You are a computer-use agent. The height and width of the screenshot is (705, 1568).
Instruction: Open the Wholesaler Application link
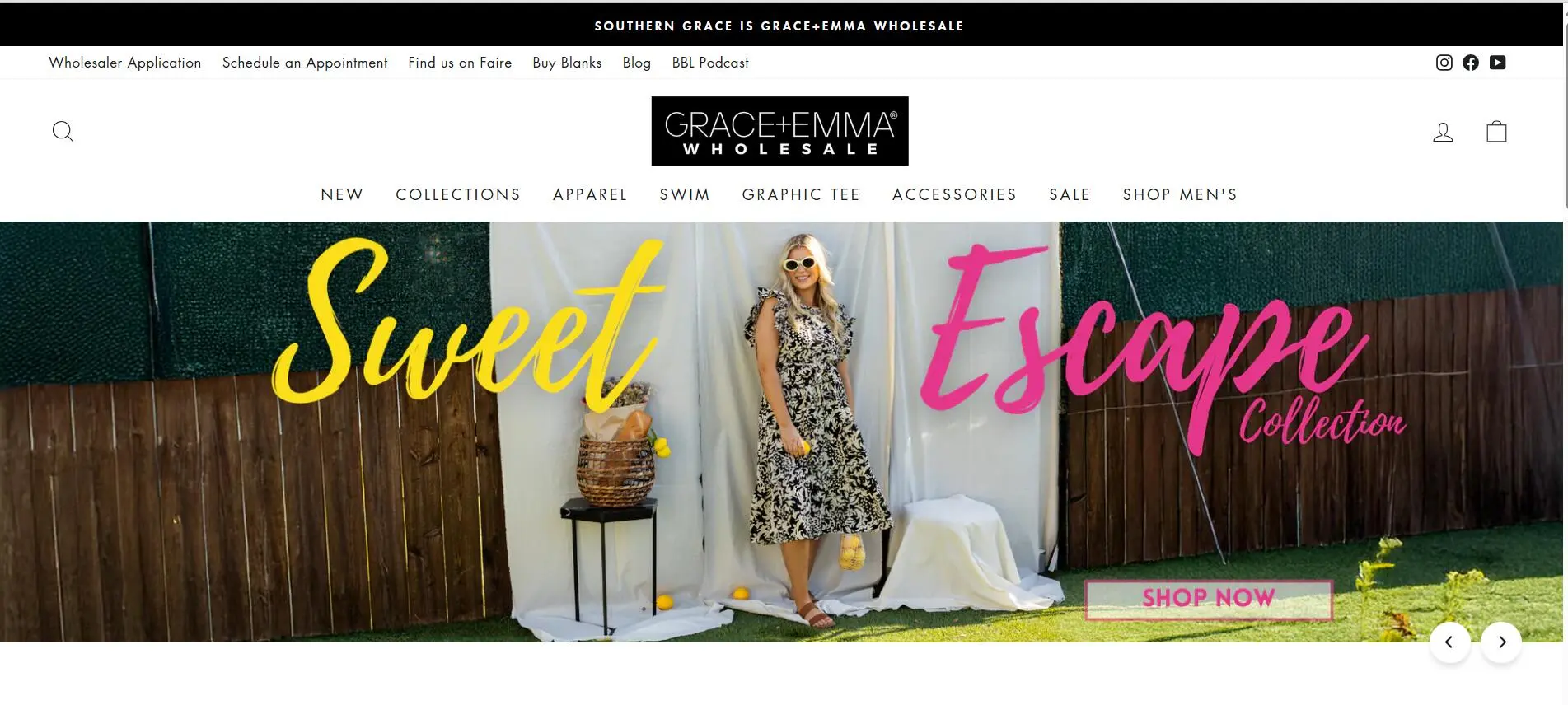point(125,63)
